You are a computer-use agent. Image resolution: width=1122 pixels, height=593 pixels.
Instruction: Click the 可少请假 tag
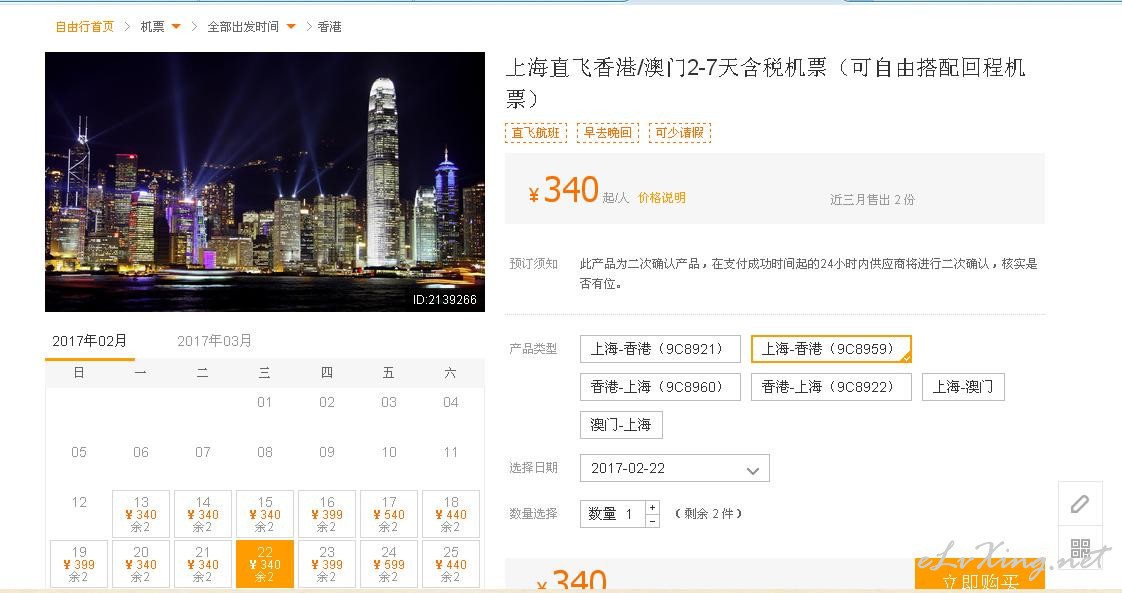click(680, 133)
